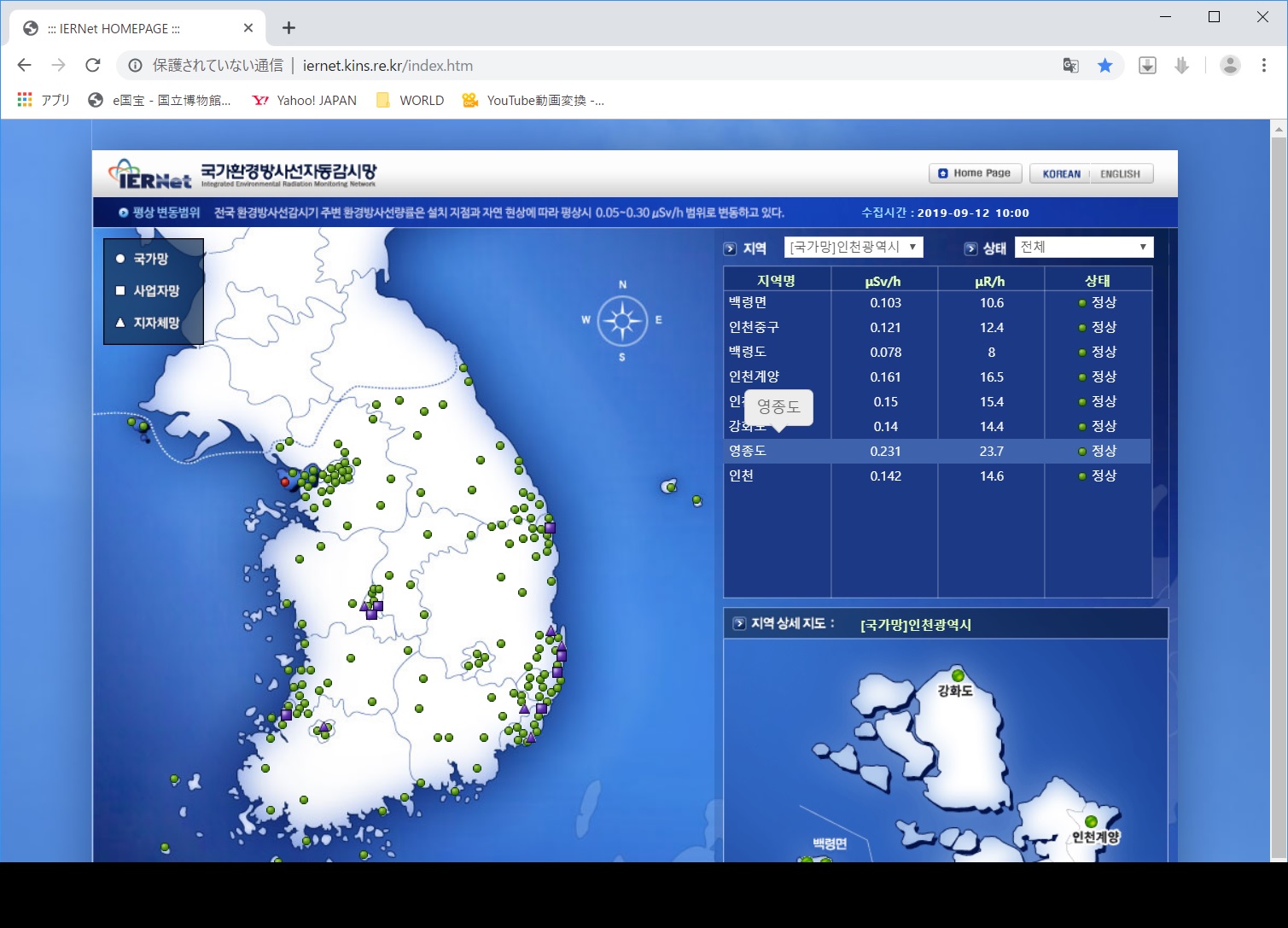Click the browser address bar

[597, 66]
